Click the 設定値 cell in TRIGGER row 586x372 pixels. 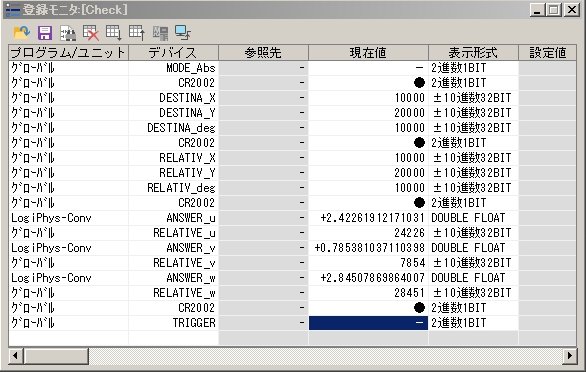tap(548, 323)
